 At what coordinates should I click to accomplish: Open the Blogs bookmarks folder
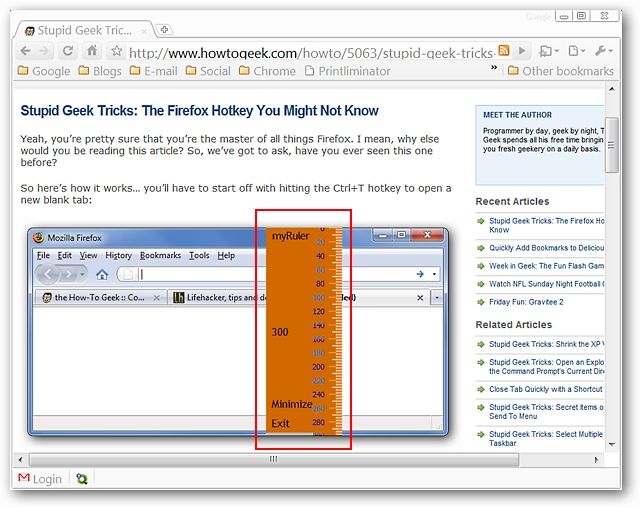[x=100, y=71]
